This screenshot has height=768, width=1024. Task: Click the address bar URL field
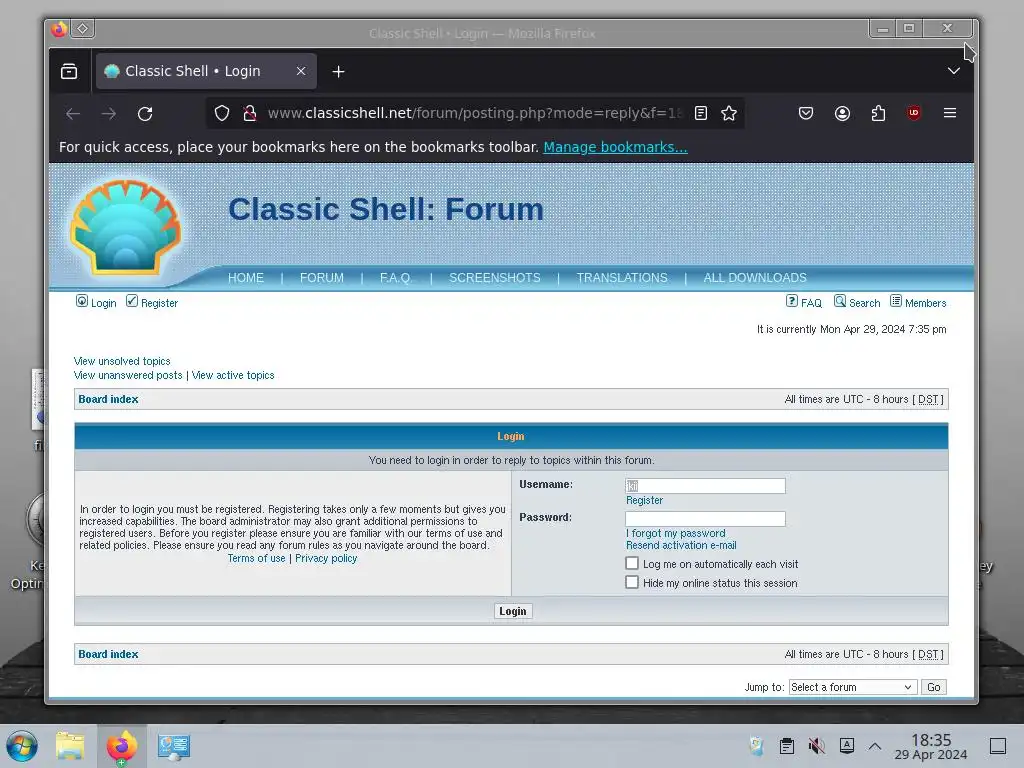(473, 114)
